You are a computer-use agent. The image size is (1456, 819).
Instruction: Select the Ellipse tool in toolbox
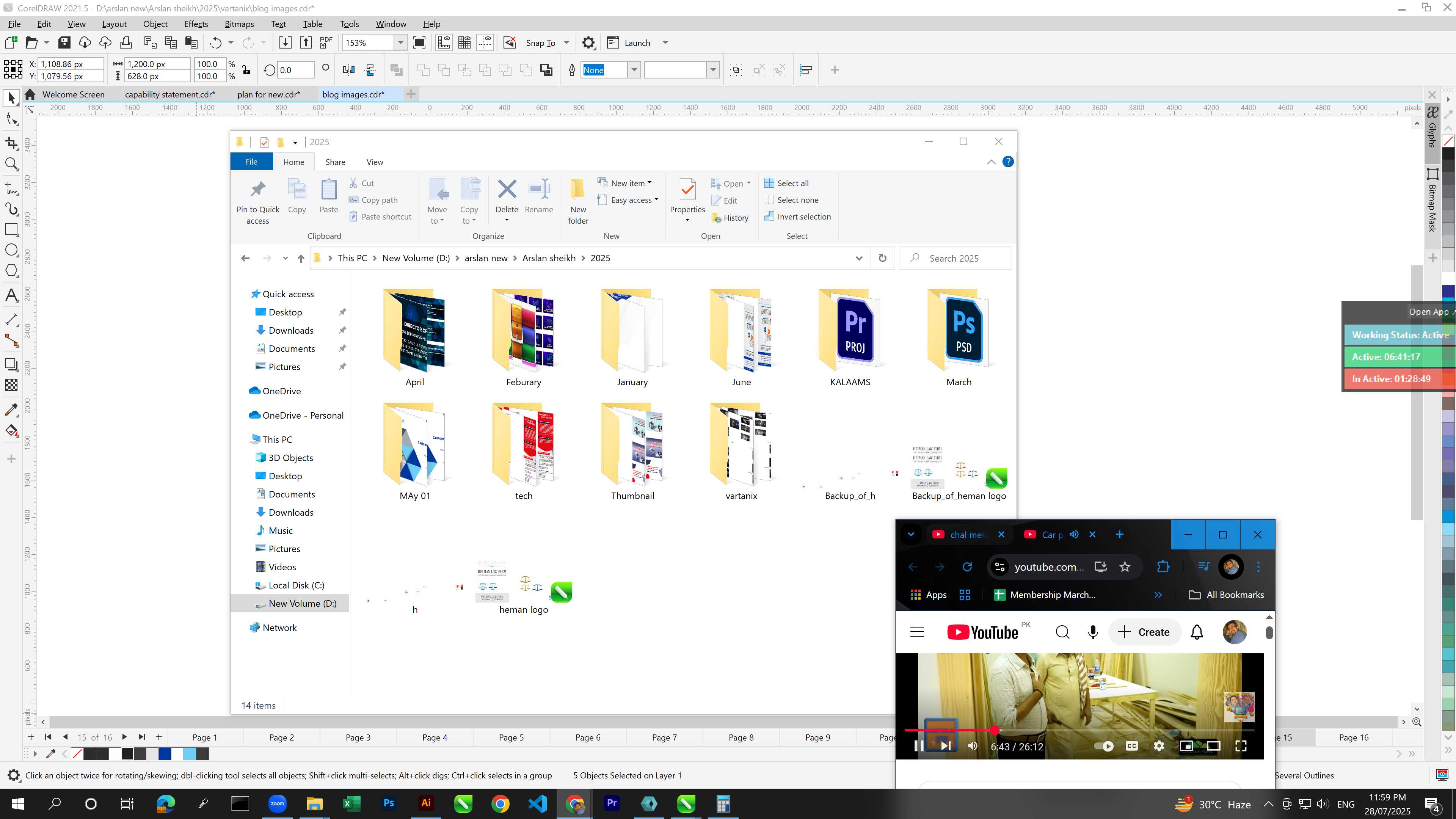pos(11,250)
